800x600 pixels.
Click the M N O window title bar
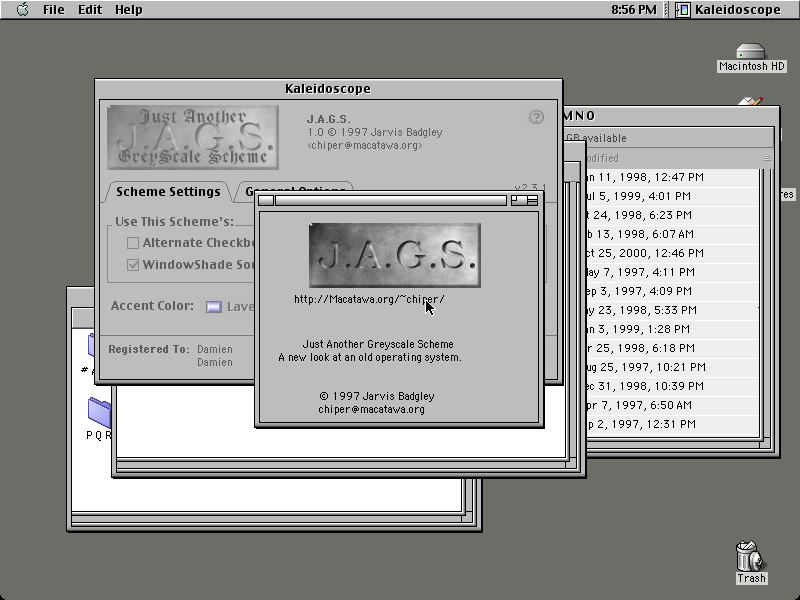pyautogui.click(x=671, y=116)
